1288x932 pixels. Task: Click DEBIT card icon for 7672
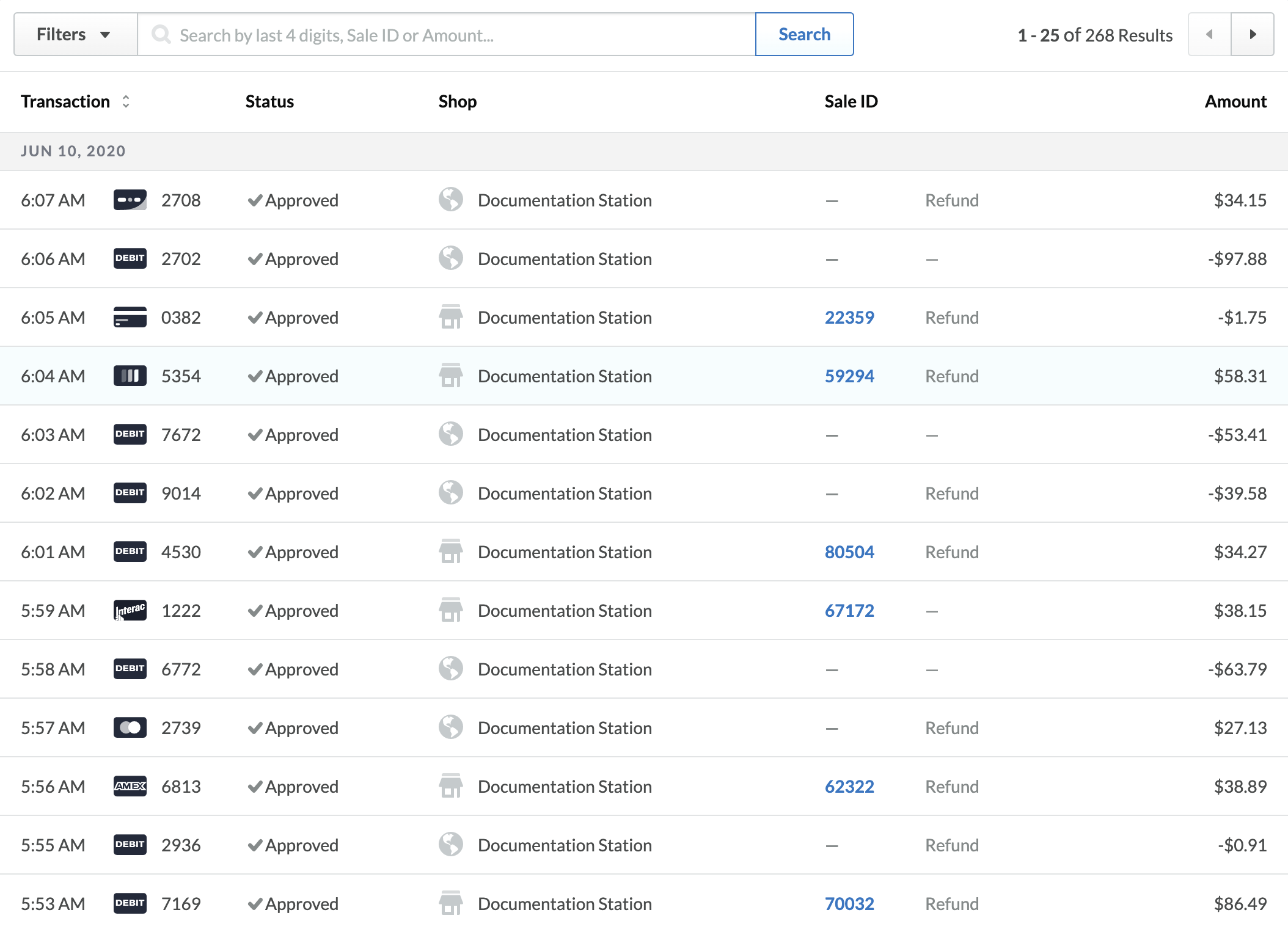pos(130,434)
